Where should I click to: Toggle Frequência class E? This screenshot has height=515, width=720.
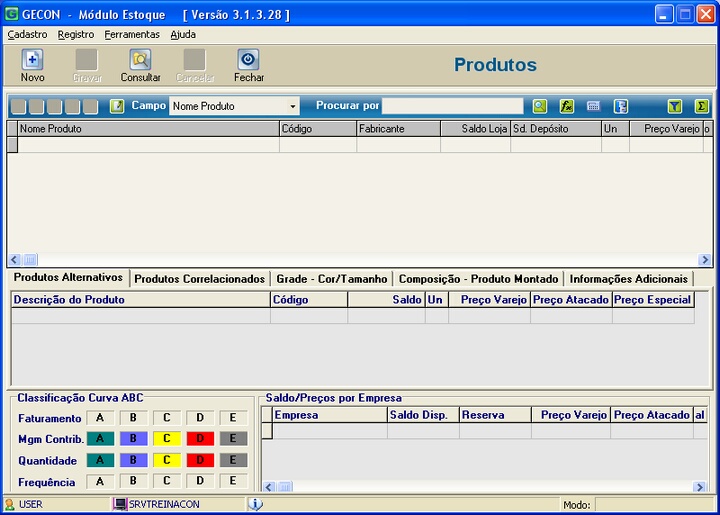(x=233, y=481)
